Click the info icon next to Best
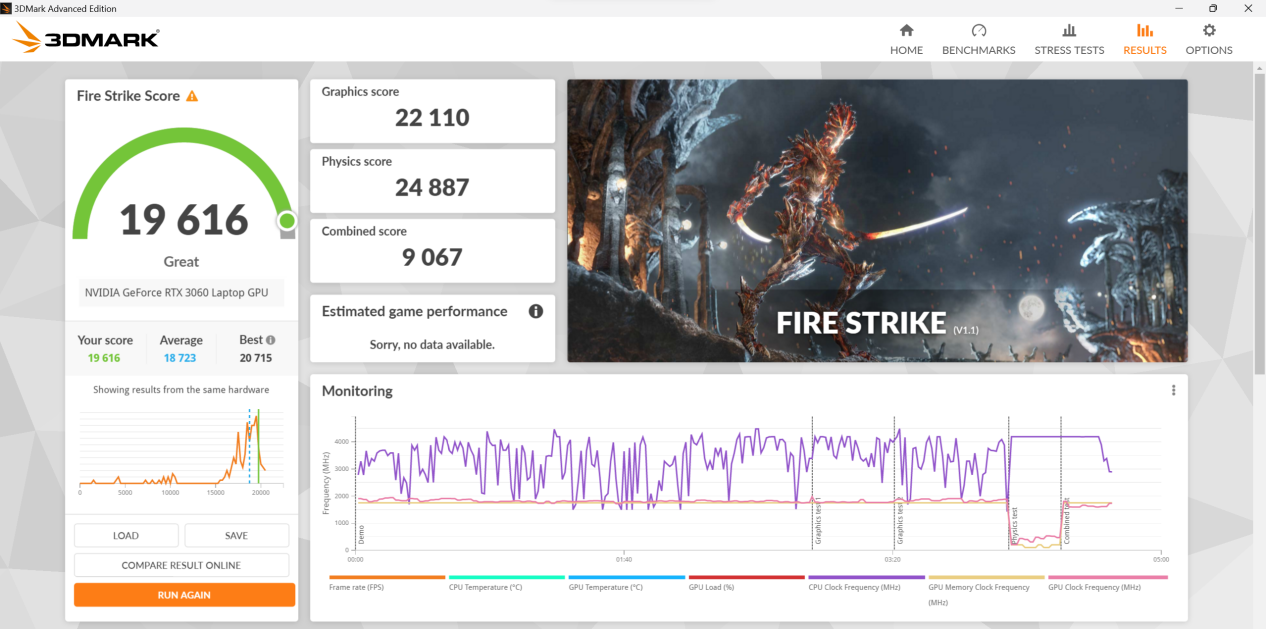 point(270,340)
